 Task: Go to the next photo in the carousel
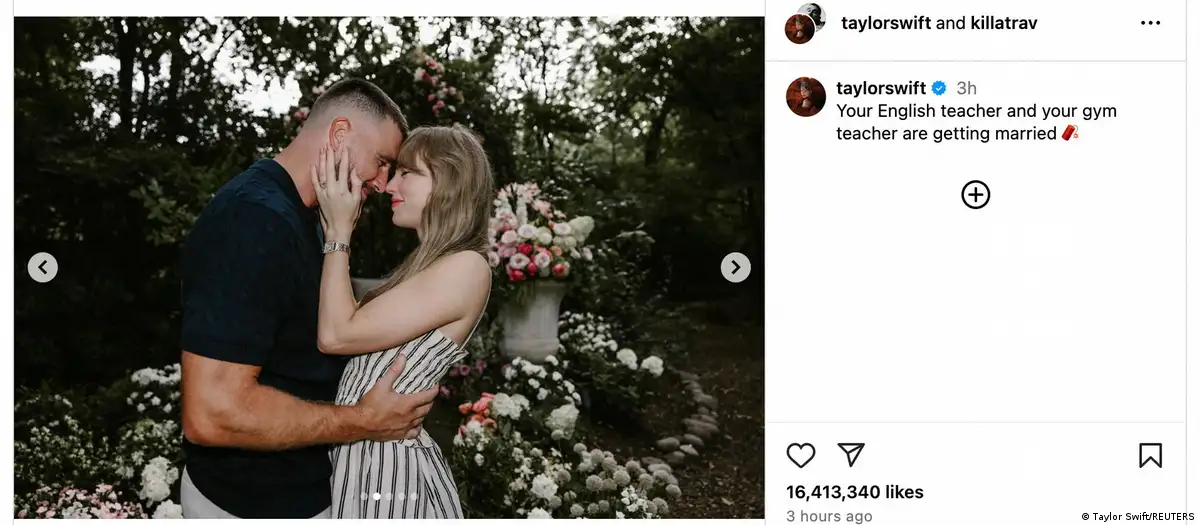tap(736, 267)
